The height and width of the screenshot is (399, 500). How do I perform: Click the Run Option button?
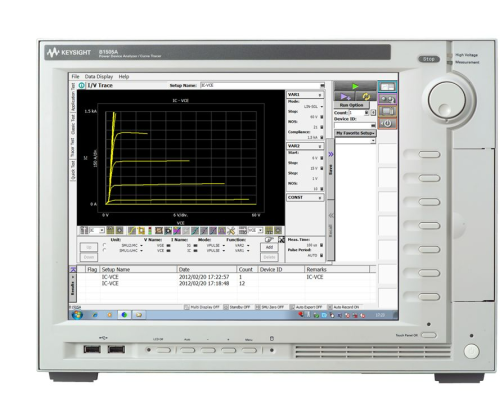tap(351, 105)
